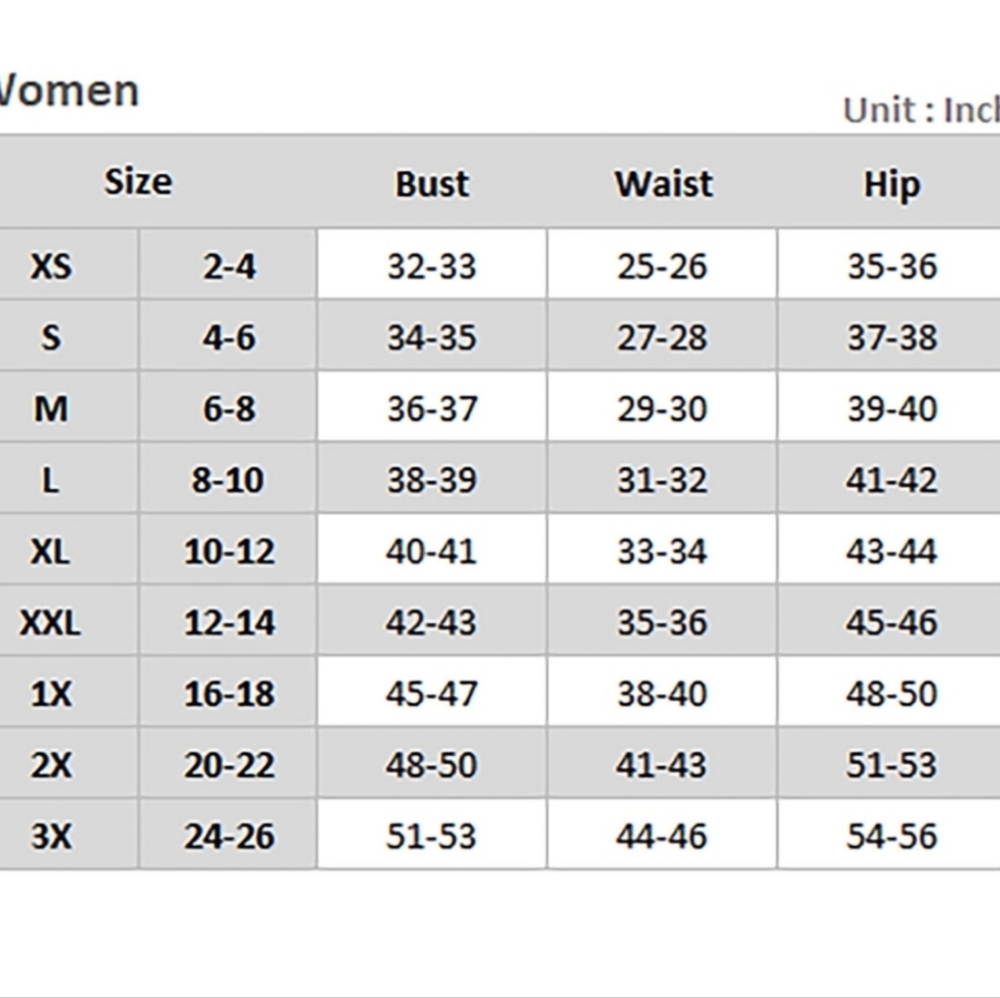Click the Waist column header
Image resolution: width=1000 pixels, height=998 pixels.
coord(663,184)
